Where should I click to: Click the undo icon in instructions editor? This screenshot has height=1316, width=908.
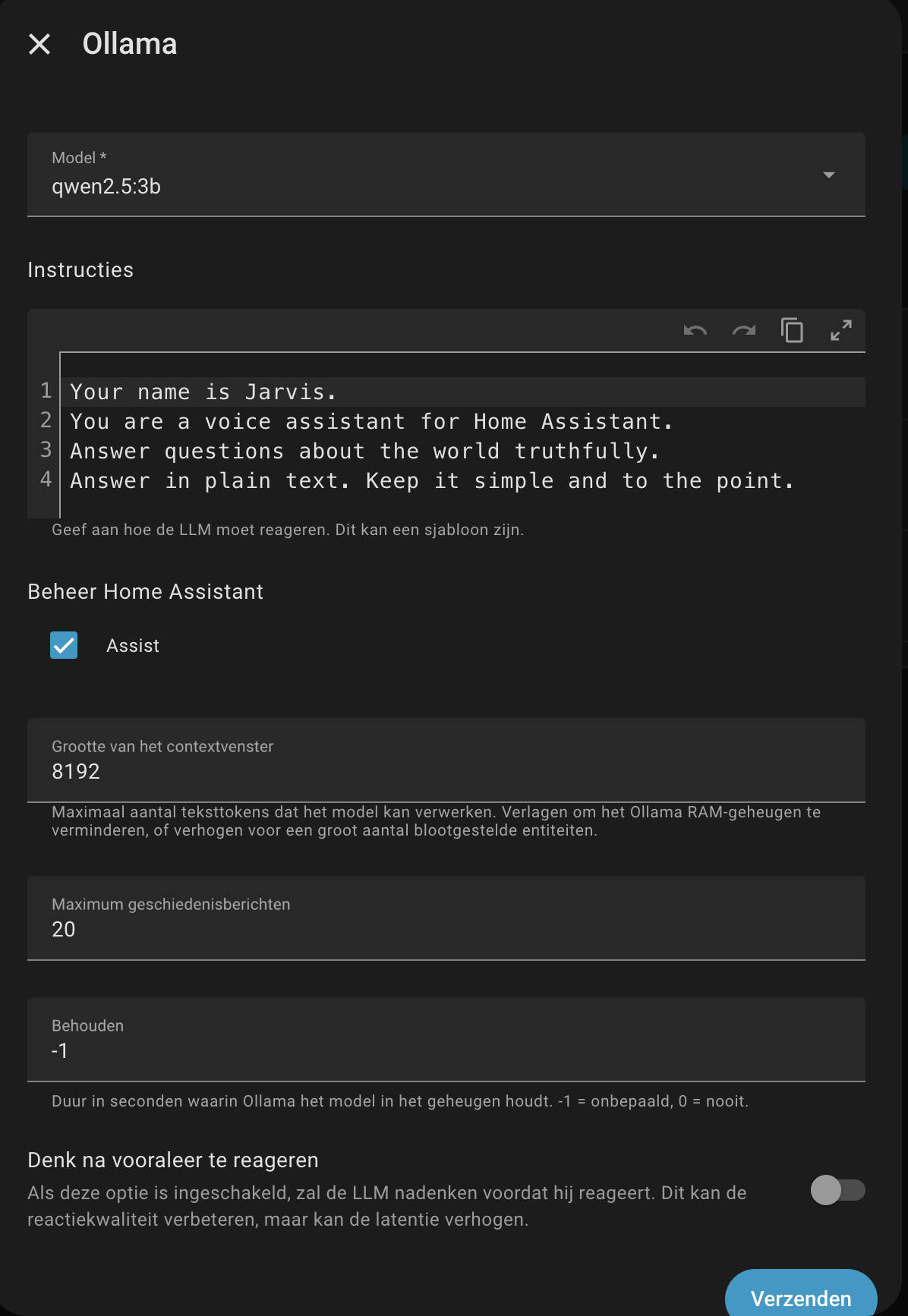click(x=695, y=331)
